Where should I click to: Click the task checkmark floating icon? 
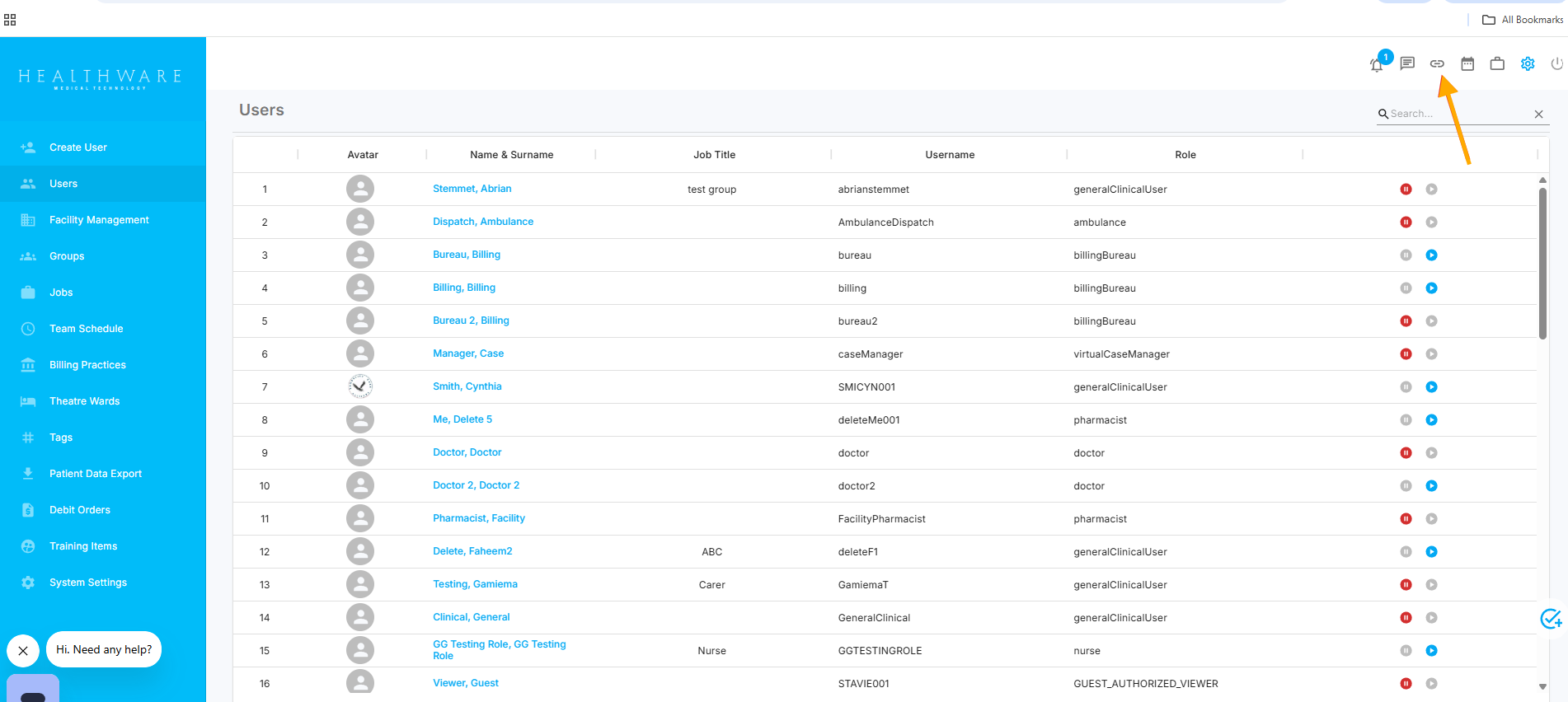[x=1551, y=618]
